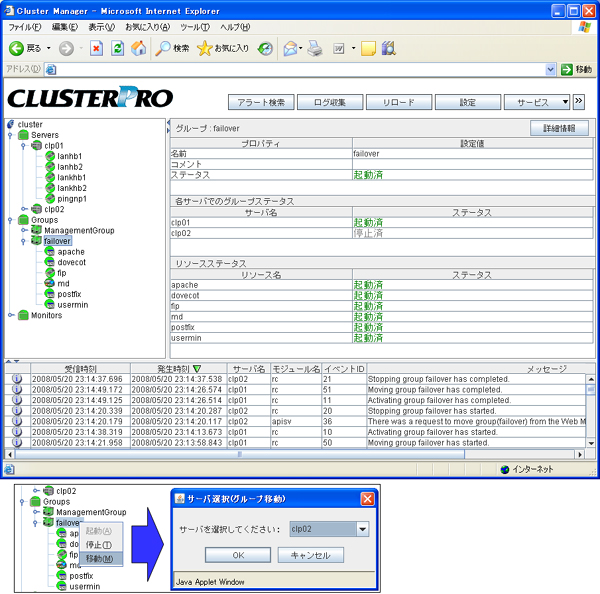Open the ファイル(F) menu
600x594 pixels.
pos(25,26)
